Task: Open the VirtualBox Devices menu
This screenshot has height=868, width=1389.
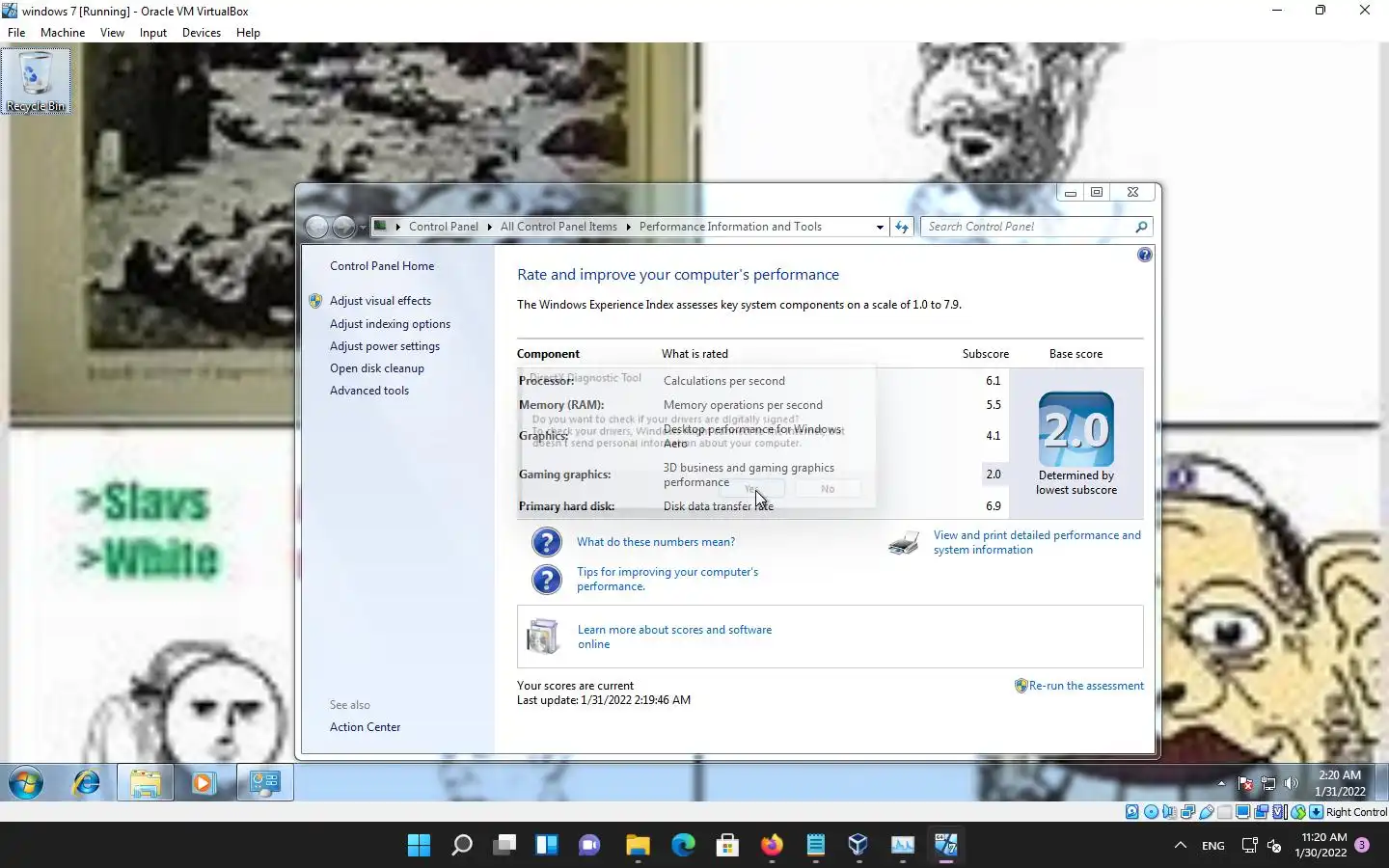Action: pos(202,32)
